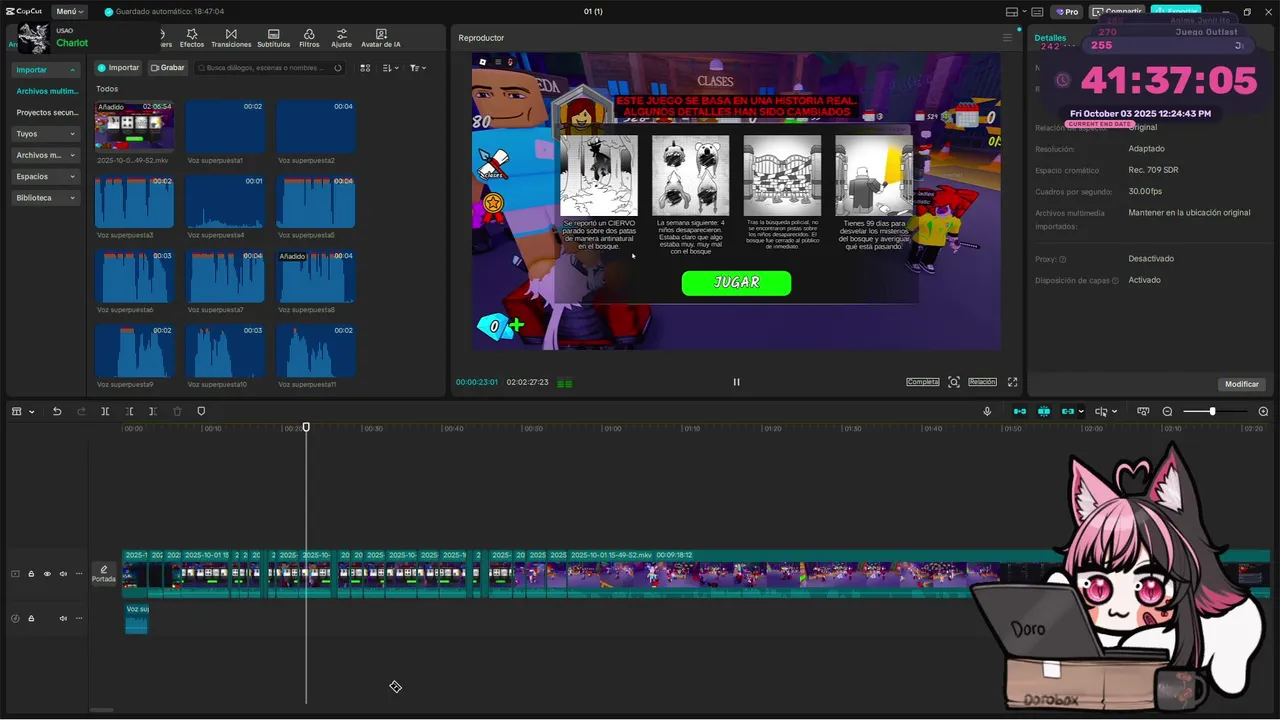Open the Transiciones panel
The image size is (1280, 720).
[x=231, y=38]
